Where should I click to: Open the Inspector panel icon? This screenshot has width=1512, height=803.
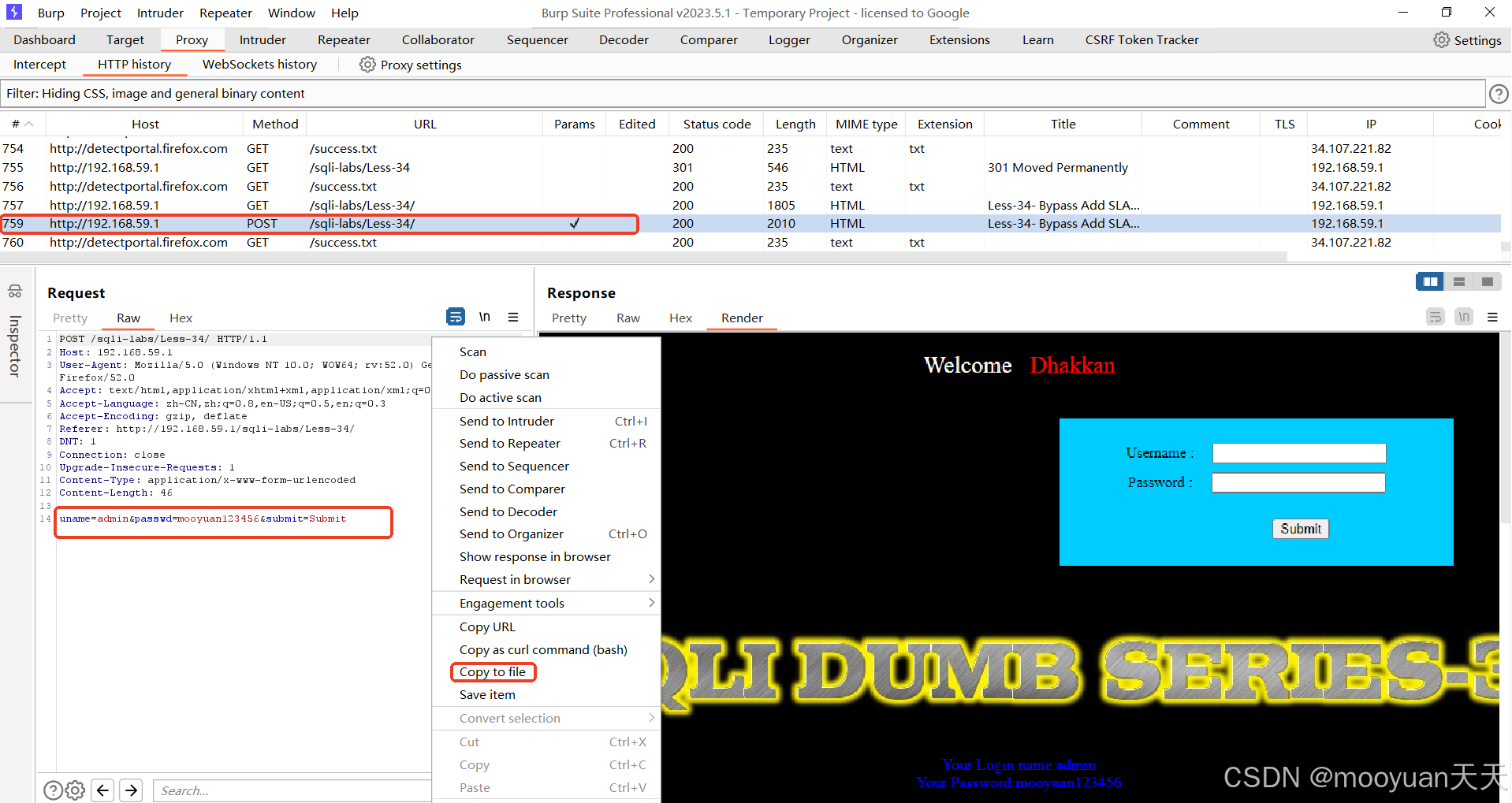(x=15, y=292)
